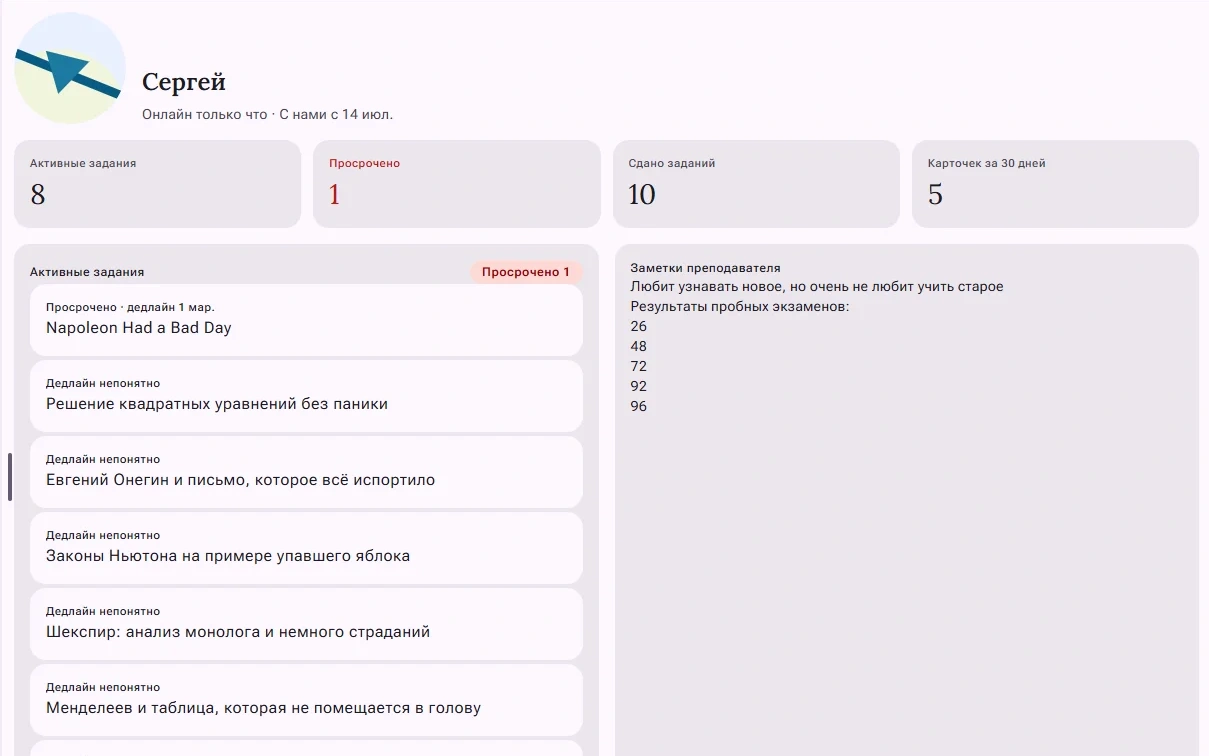Open task 'Решение квадратных уравнений без паники'
The height and width of the screenshot is (756, 1209).
306,396
